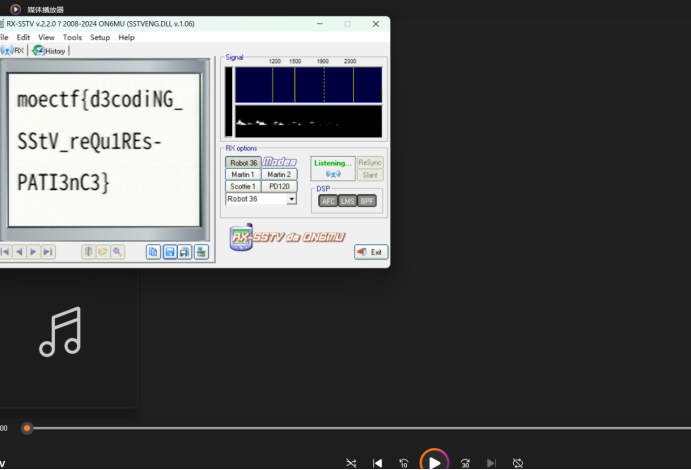Open the Robot 36 mode dropdown
The width and height of the screenshot is (691, 470).
(292, 199)
